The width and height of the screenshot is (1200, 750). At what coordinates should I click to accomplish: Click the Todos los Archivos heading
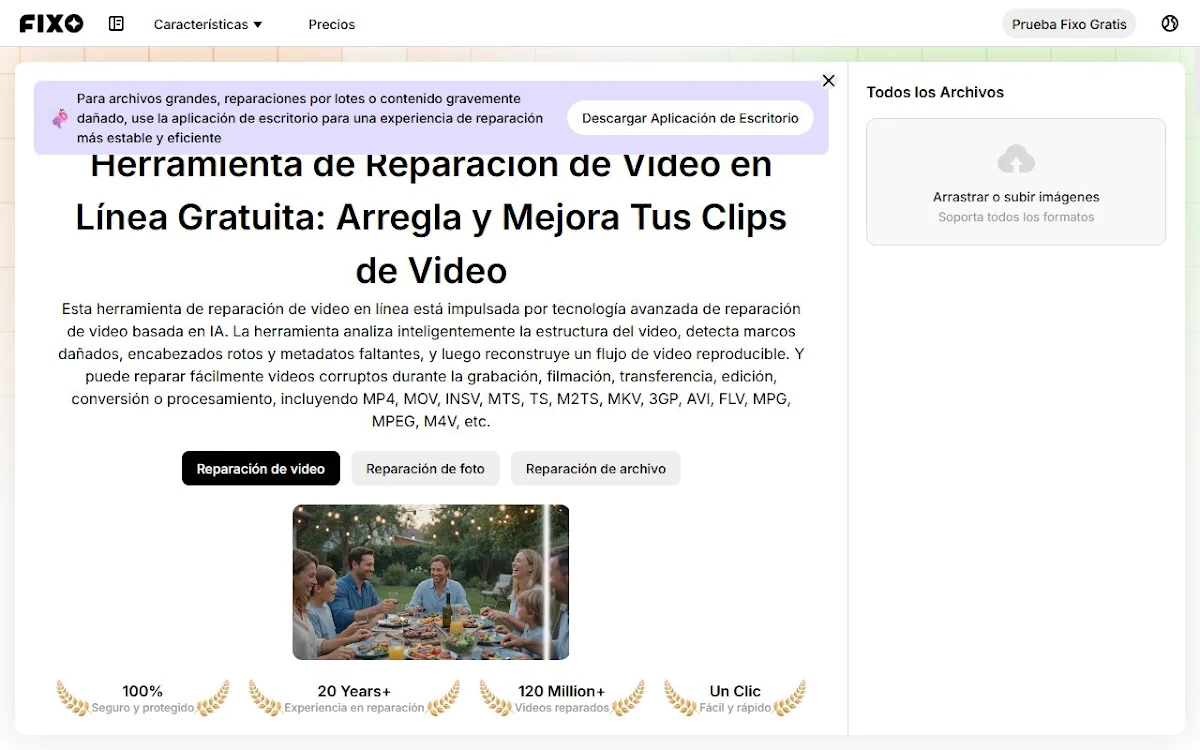click(935, 92)
